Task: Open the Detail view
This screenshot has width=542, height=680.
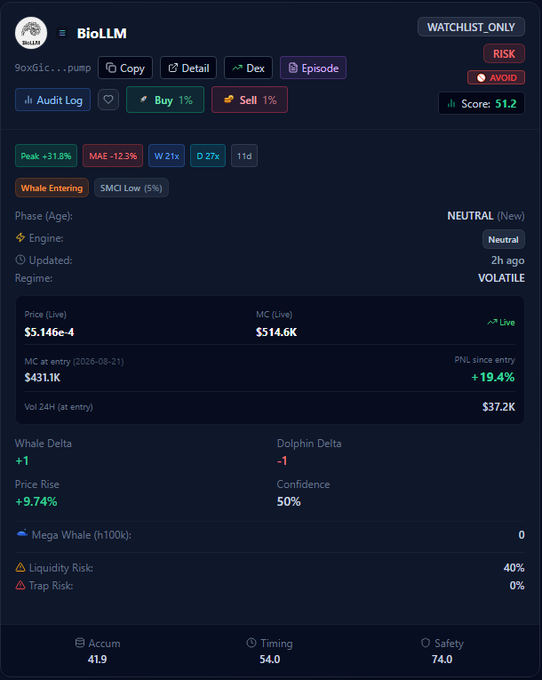Action: click(188, 68)
